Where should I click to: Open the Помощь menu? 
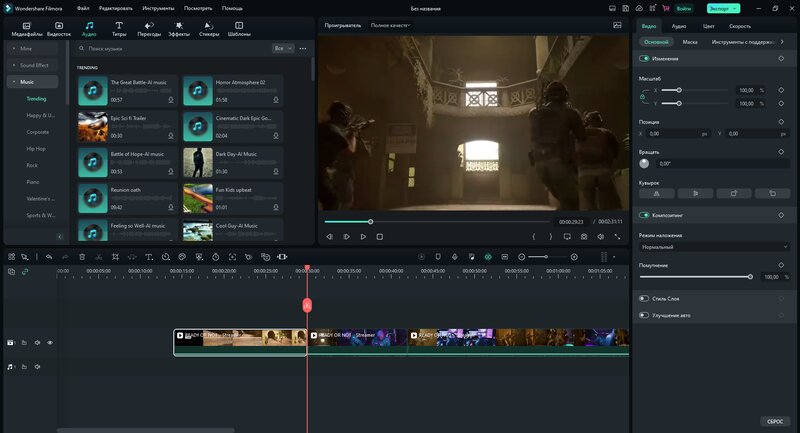point(232,8)
